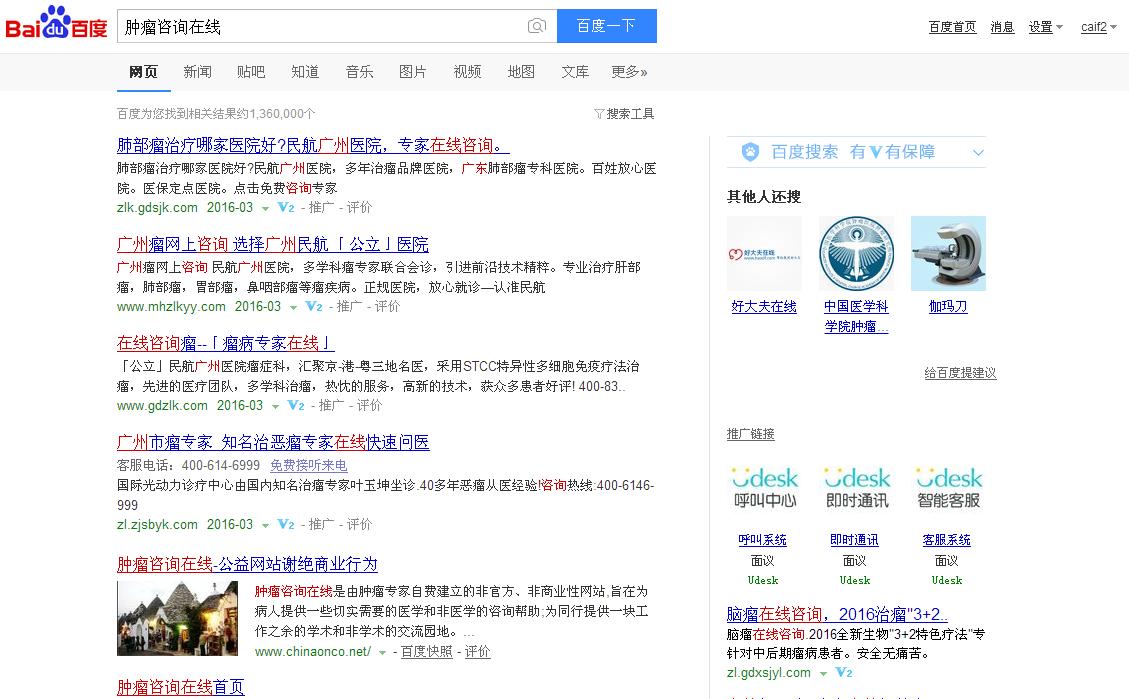The image size is (1129, 699).
Task: Switch to the 新闻 tab
Action: tap(197, 71)
